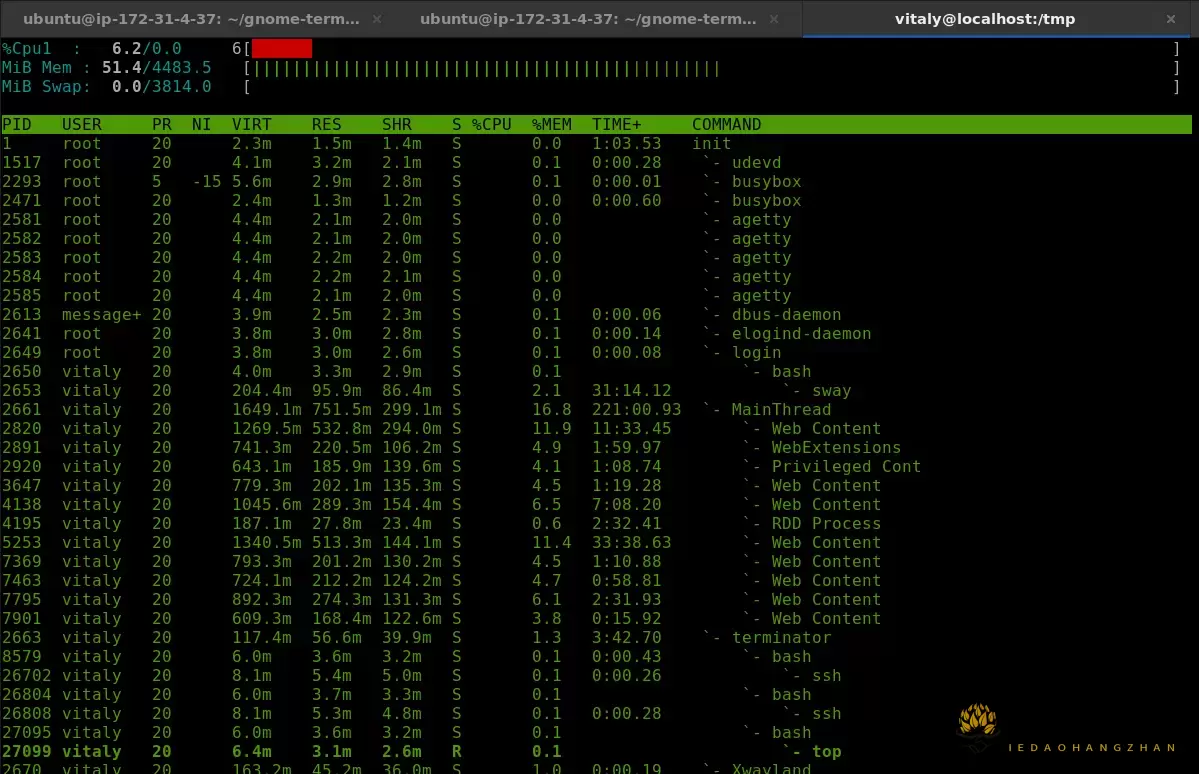The height and width of the screenshot is (774, 1199).
Task: Select the agetty row with PID 2585
Action: click(x=596, y=296)
